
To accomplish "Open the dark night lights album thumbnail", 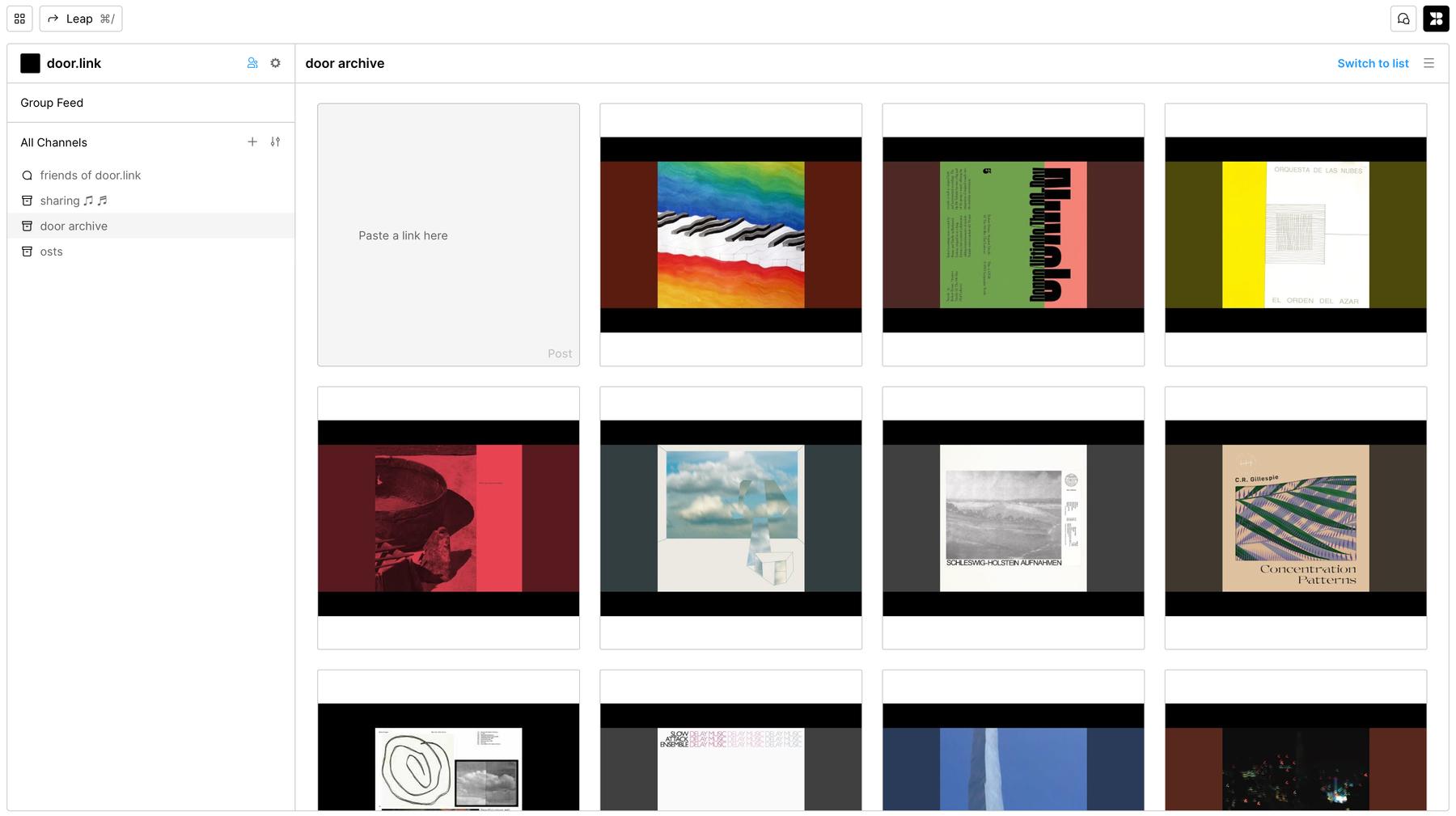I will (x=1296, y=740).
